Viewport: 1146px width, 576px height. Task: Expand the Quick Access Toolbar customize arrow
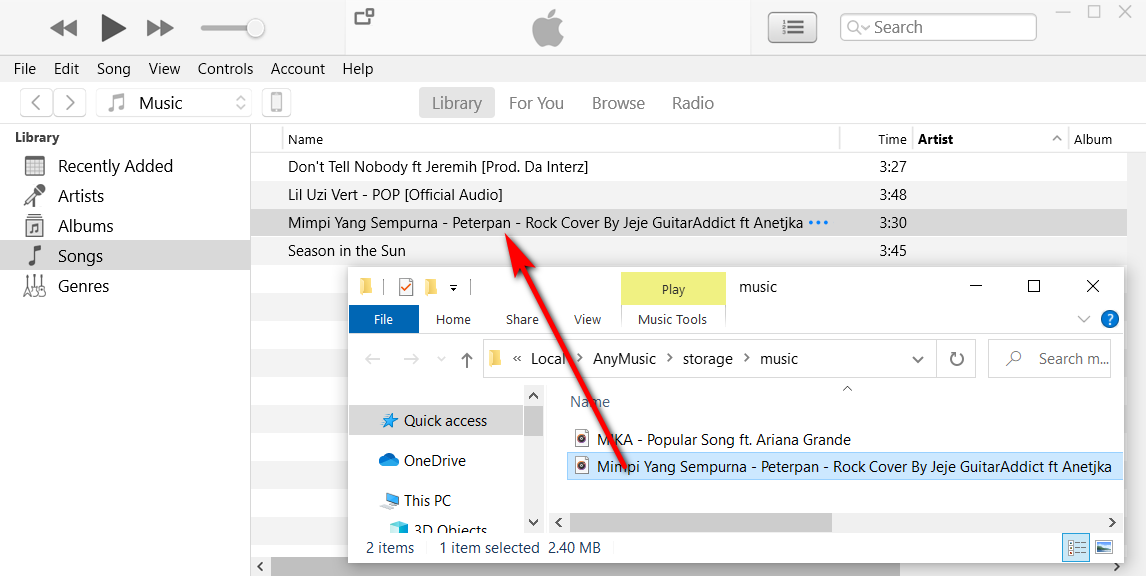click(452, 287)
